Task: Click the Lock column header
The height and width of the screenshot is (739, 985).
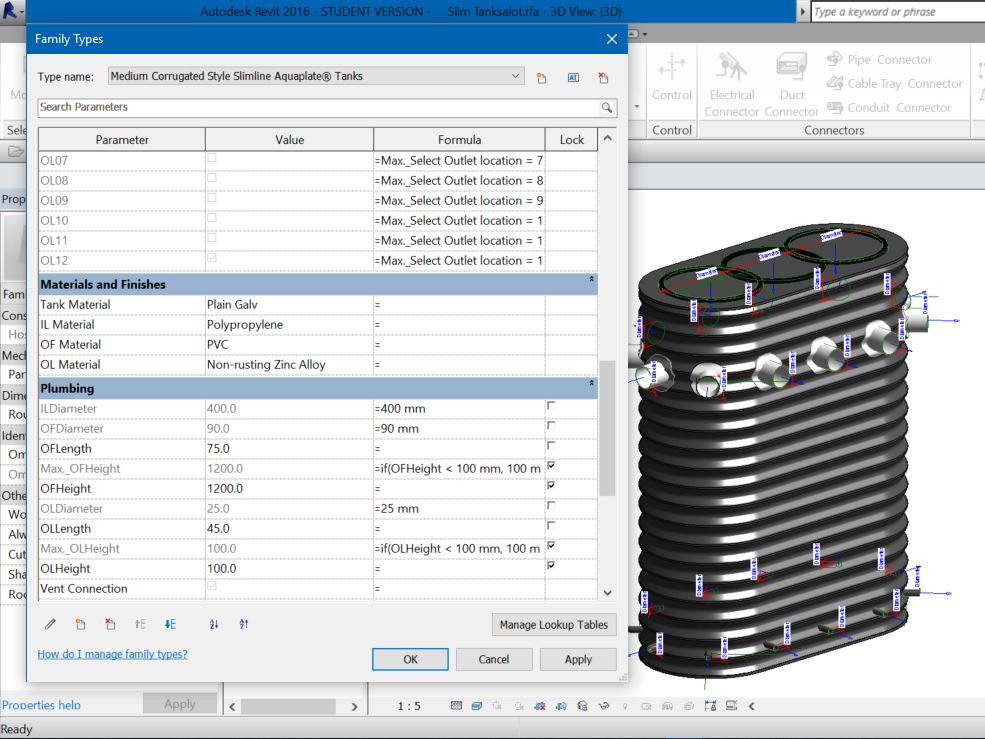Action: 572,140
